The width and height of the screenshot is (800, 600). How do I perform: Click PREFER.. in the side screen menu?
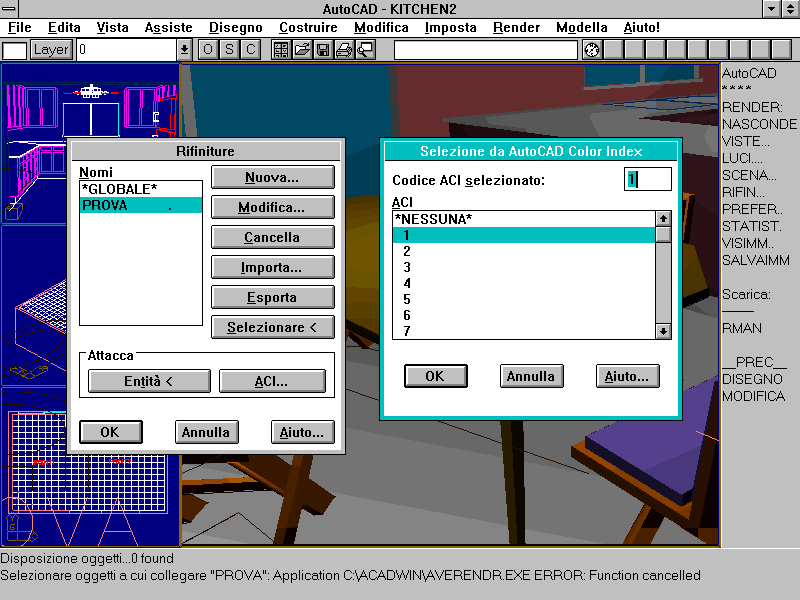pos(752,209)
